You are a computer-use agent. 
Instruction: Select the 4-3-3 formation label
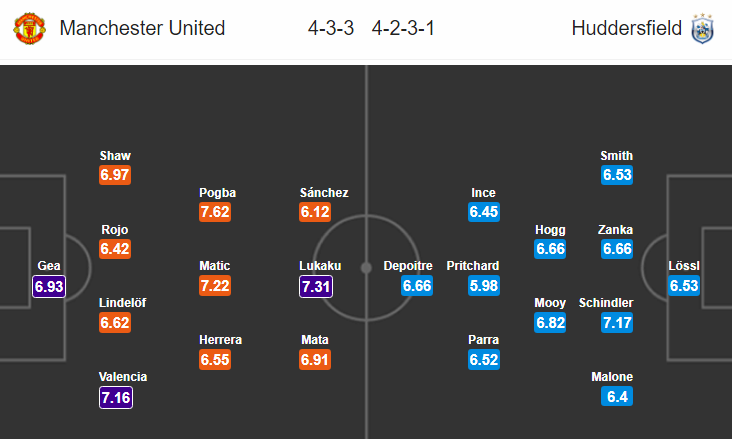pyautogui.click(x=331, y=28)
